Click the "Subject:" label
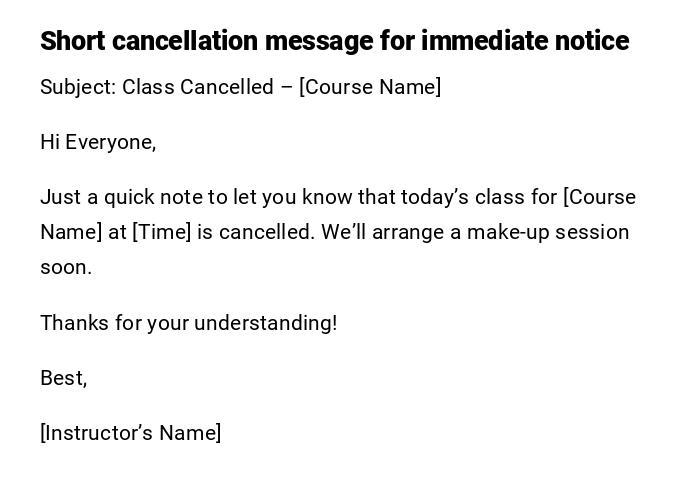This screenshot has height=495, width=700. pos(78,87)
